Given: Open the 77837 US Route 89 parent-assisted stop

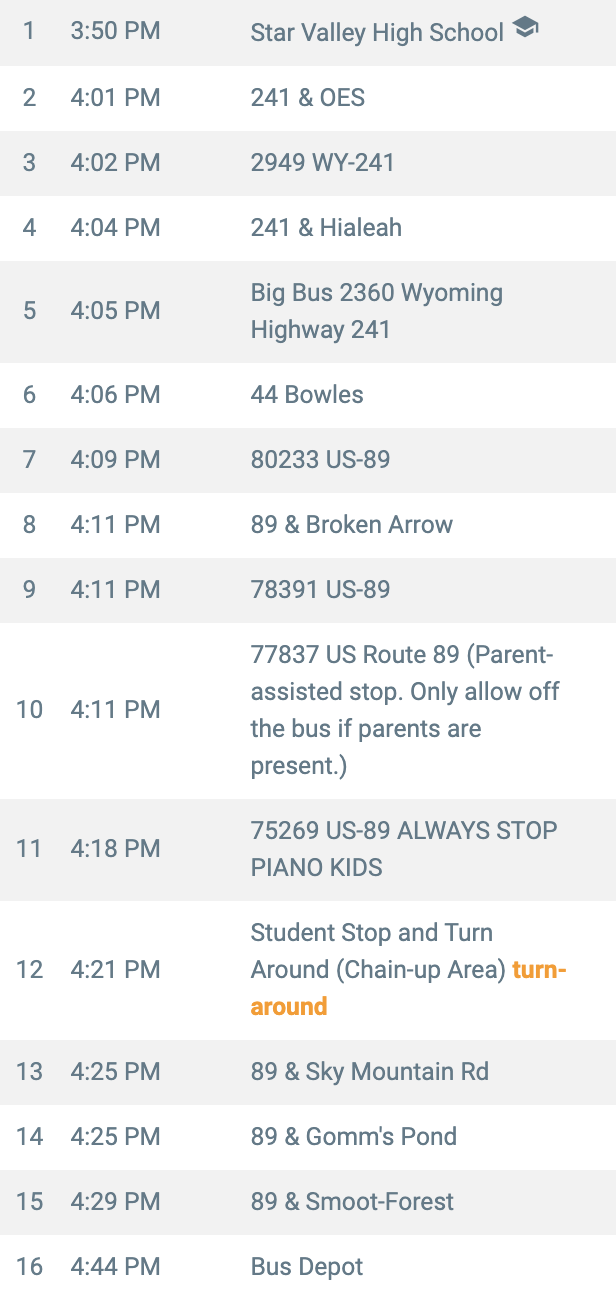Looking at the screenshot, I should tap(404, 710).
